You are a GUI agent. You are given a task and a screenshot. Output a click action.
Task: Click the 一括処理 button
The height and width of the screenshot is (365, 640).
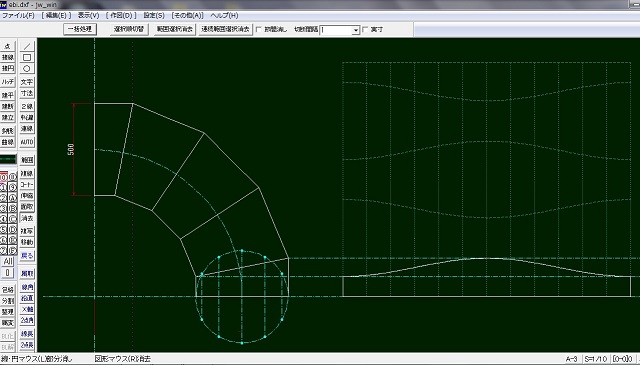tap(80, 29)
